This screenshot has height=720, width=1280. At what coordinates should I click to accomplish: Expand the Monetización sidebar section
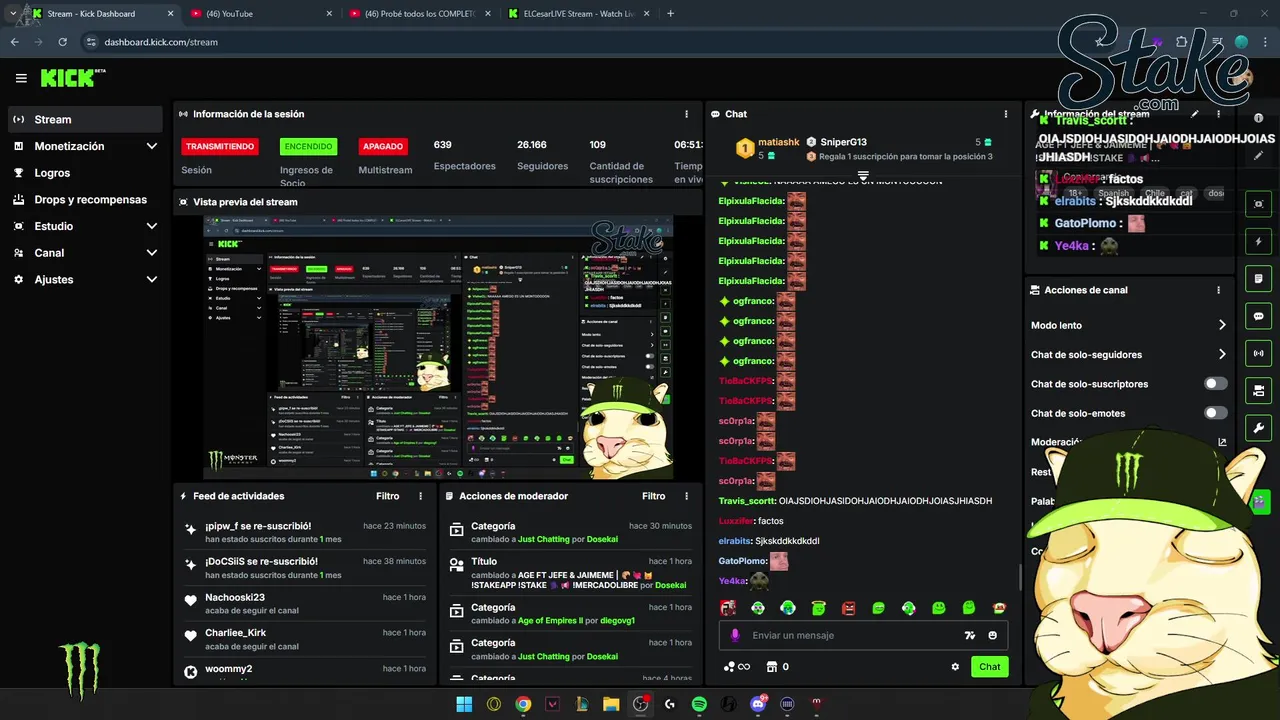152,146
